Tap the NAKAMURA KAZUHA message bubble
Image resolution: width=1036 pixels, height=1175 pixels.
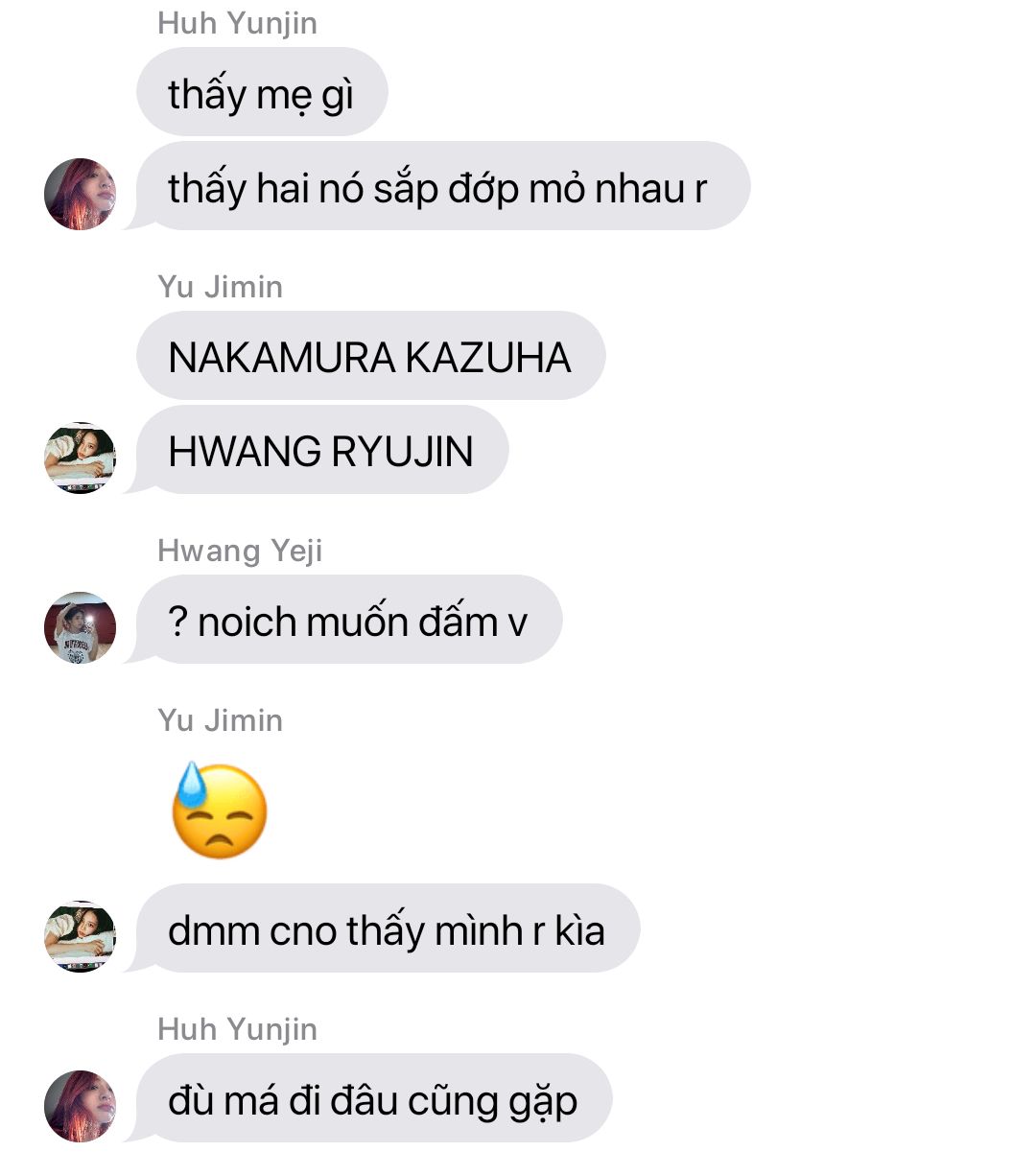tap(370, 356)
